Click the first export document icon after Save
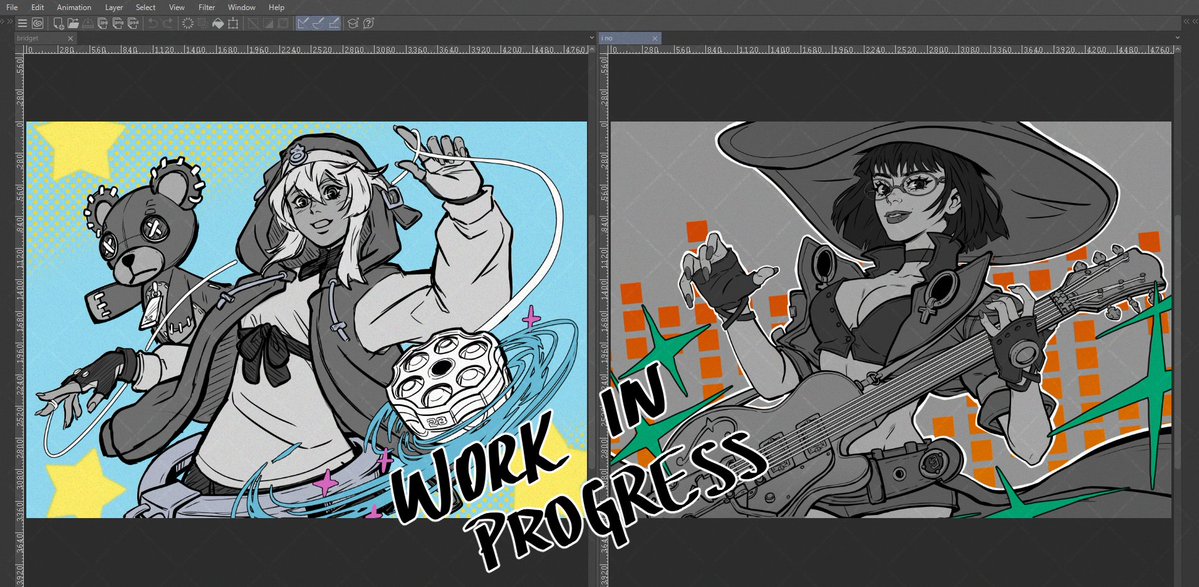This screenshot has width=1199, height=587. (x=102, y=24)
